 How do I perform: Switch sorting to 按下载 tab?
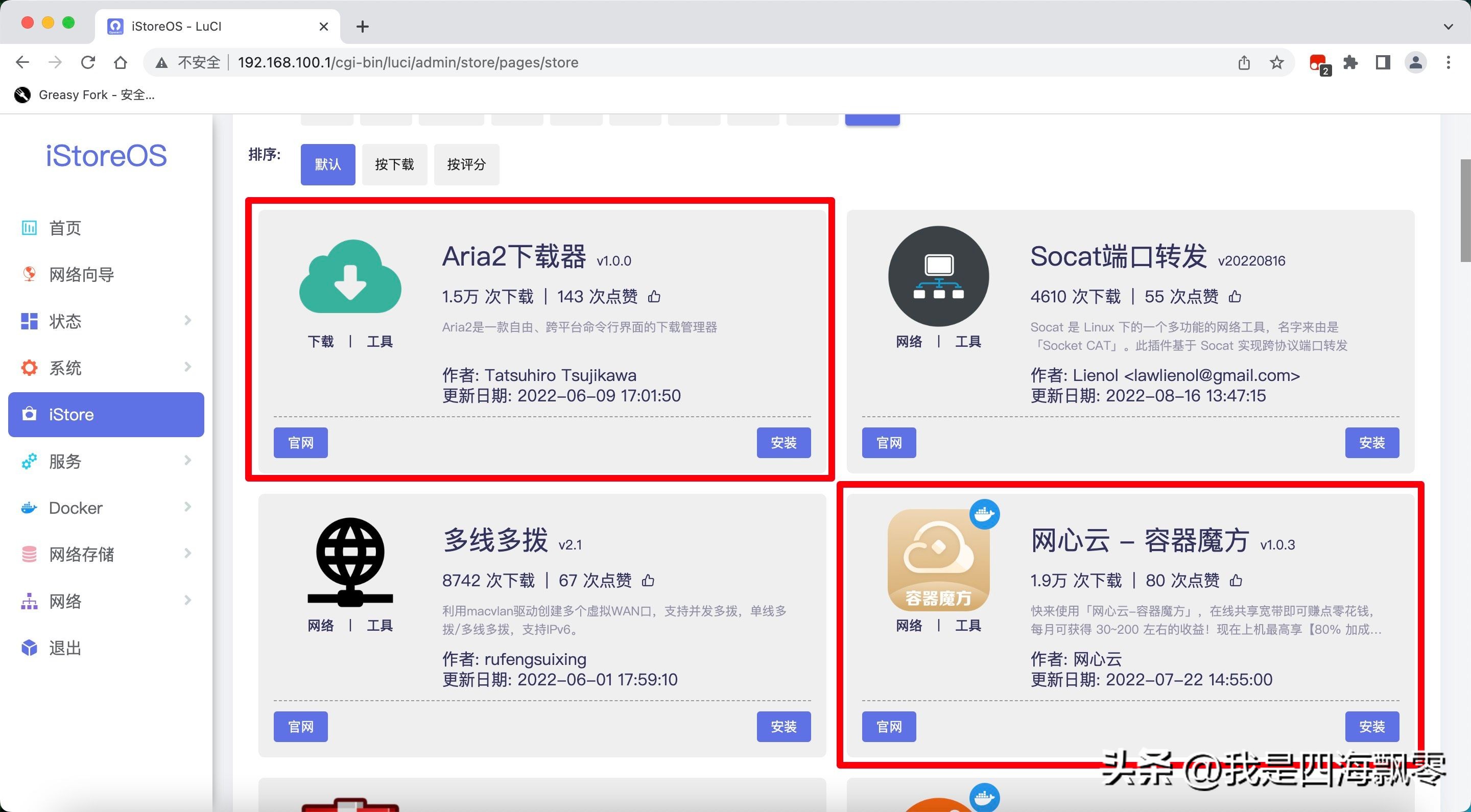(x=394, y=164)
